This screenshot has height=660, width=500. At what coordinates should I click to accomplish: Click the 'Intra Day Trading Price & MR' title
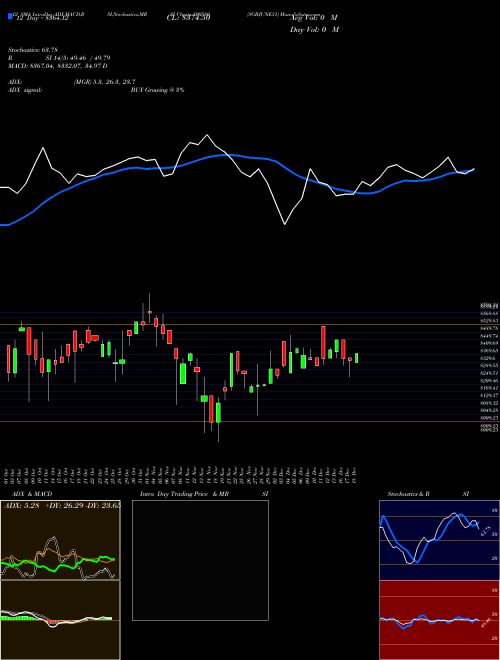pyautogui.click(x=184, y=494)
